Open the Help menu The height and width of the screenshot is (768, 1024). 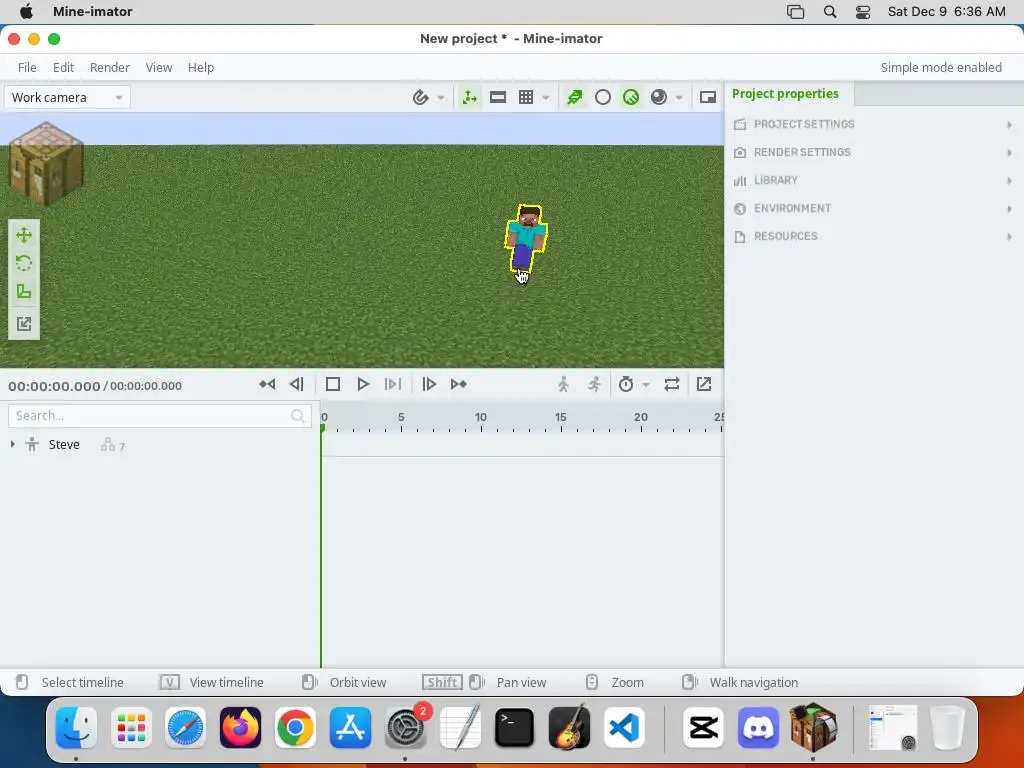point(200,67)
